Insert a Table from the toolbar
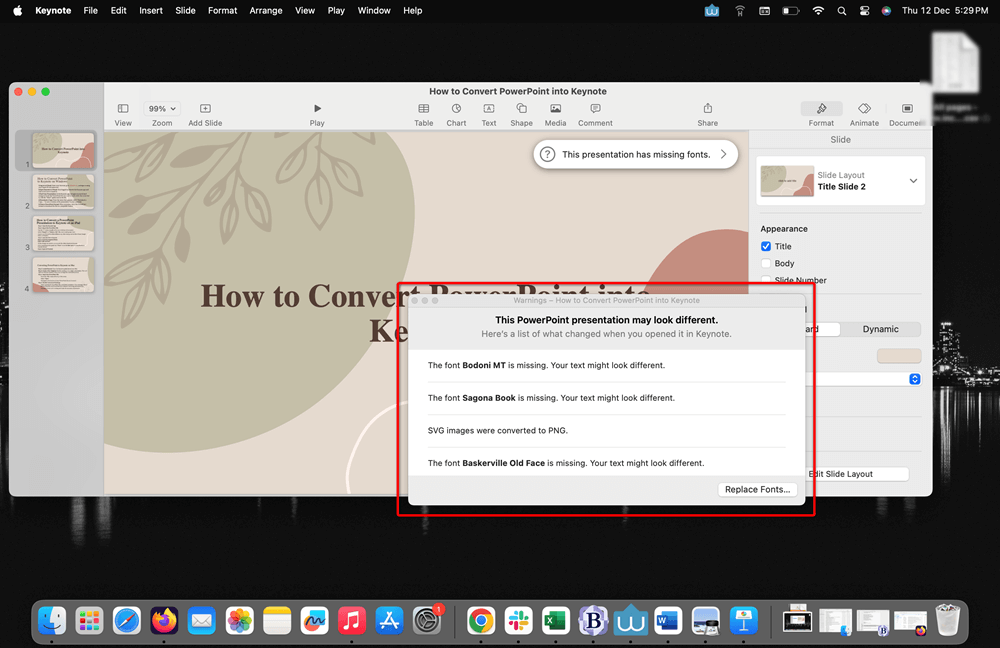 point(423,111)
